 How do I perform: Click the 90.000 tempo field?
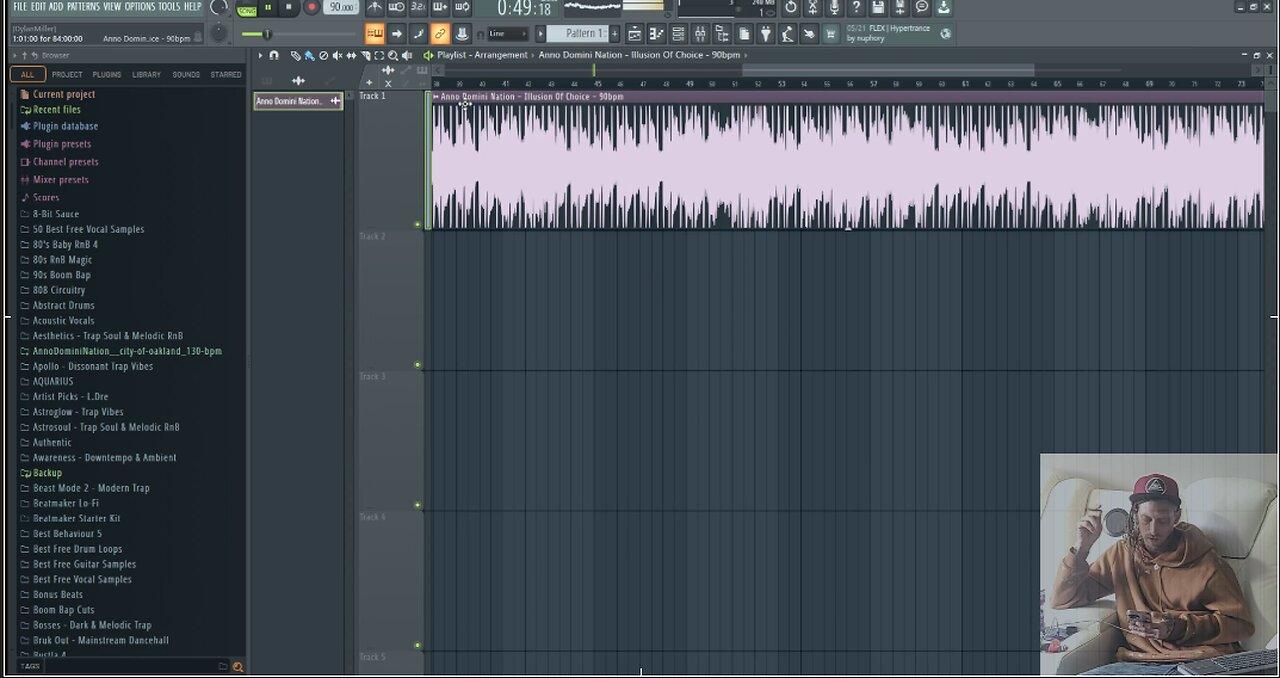[342, 7]
